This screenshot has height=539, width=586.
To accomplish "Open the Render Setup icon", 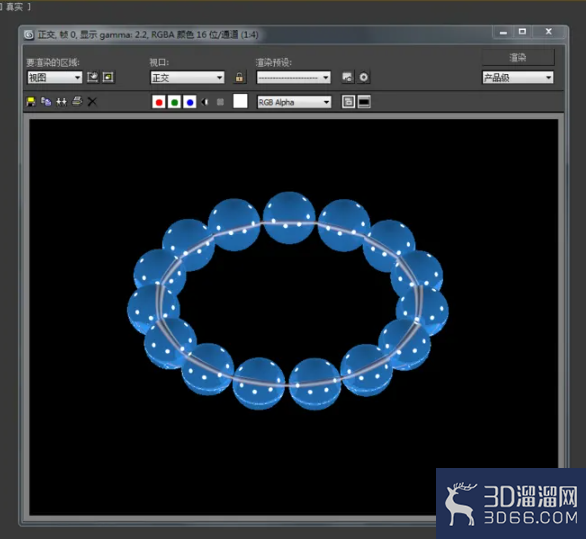I will click(x=347, y=77).
